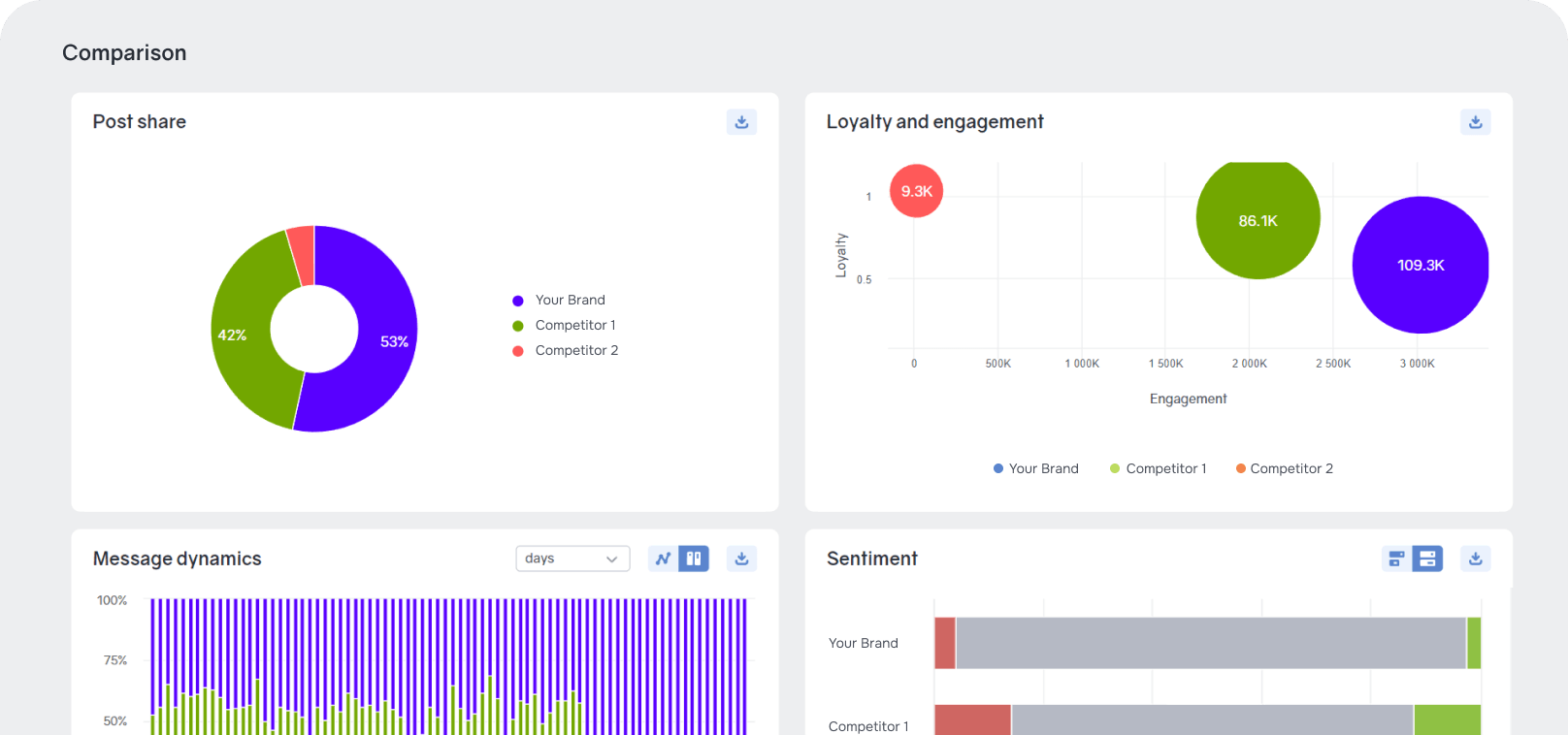Screen dimensions: 1568x735
Task: Click the Sentiment title
Action: coord(871,559)
